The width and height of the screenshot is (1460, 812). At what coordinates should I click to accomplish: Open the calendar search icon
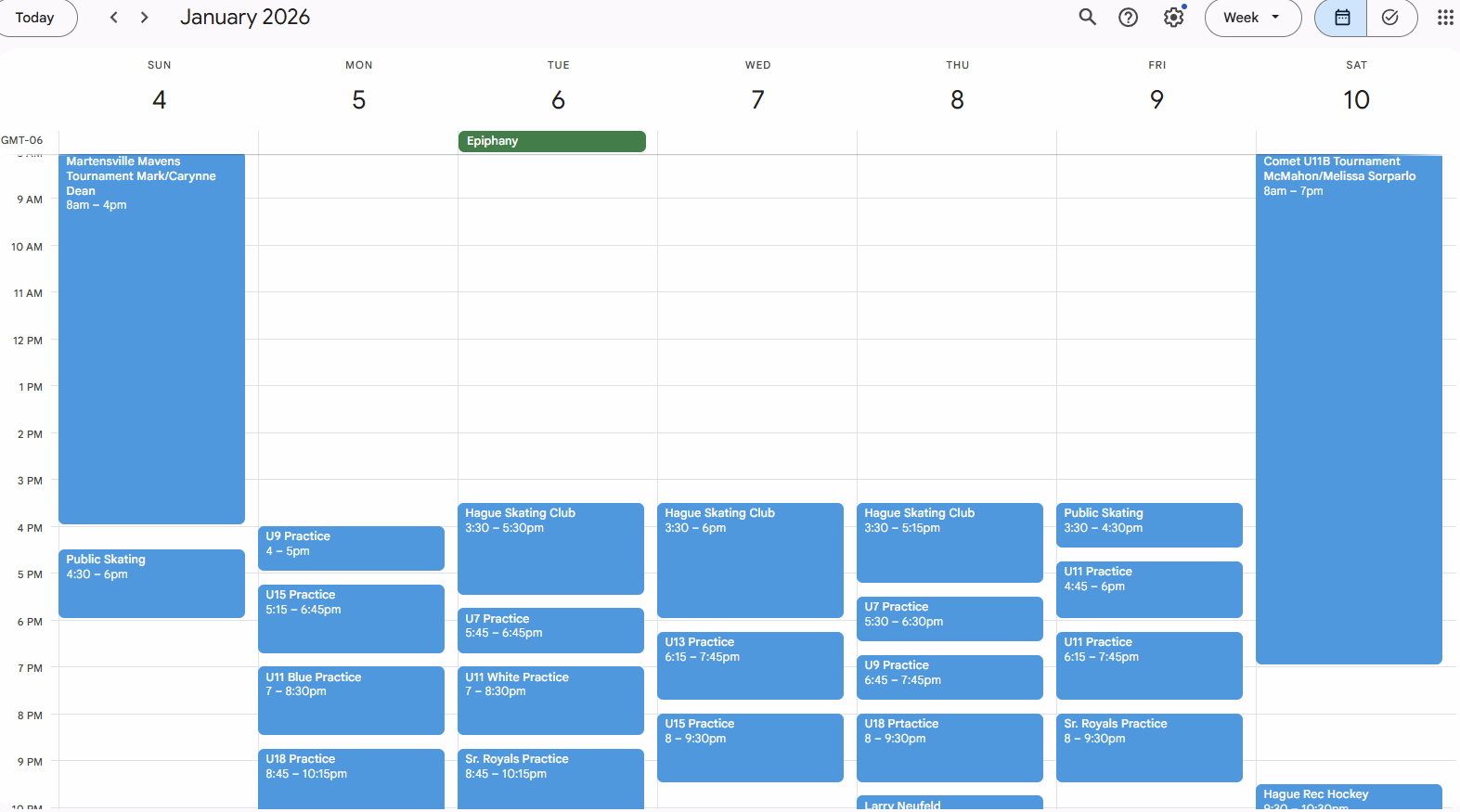point(1087,17)
